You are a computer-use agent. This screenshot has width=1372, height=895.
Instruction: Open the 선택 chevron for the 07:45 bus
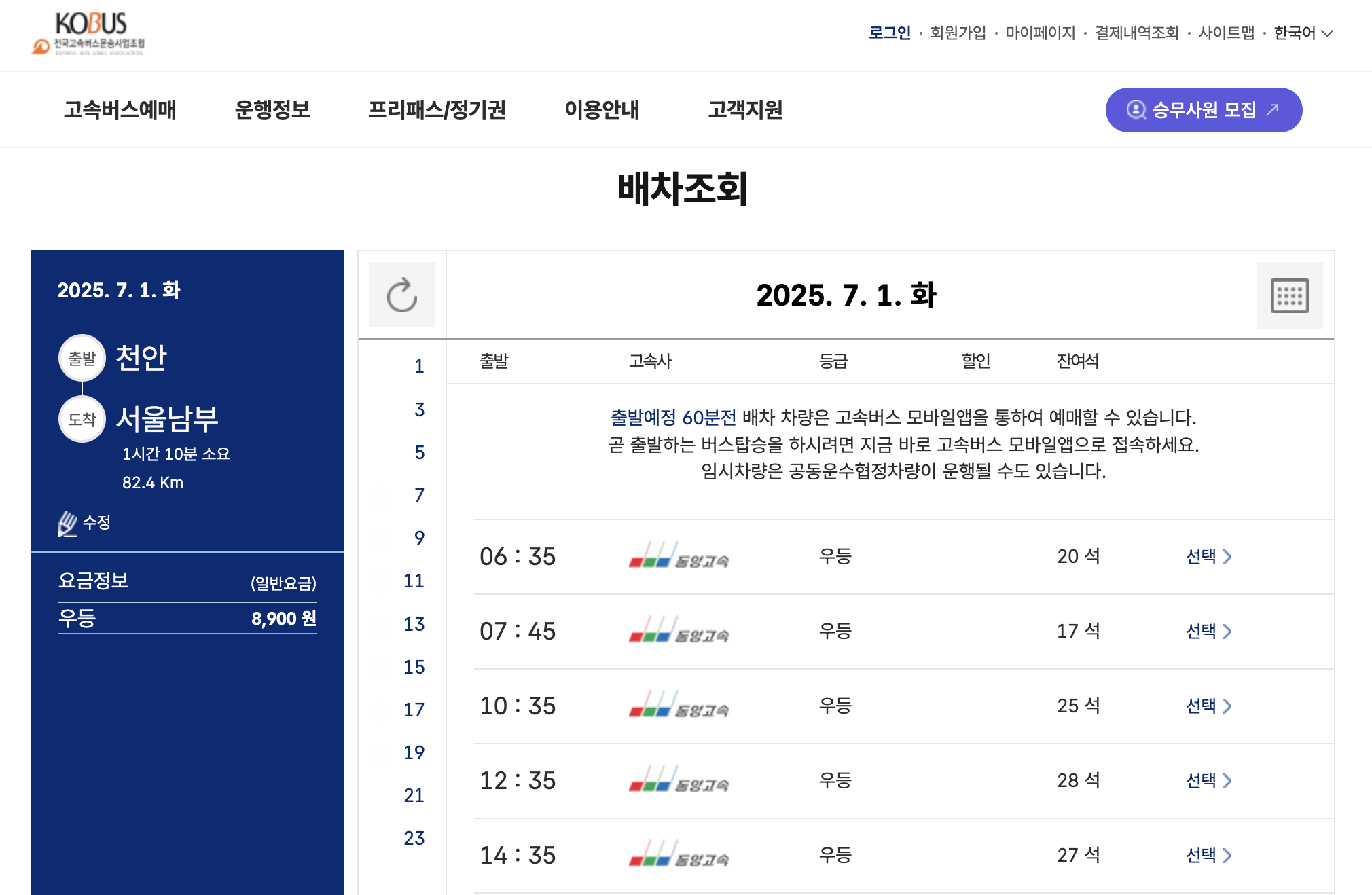click(x=1209, y=631)
